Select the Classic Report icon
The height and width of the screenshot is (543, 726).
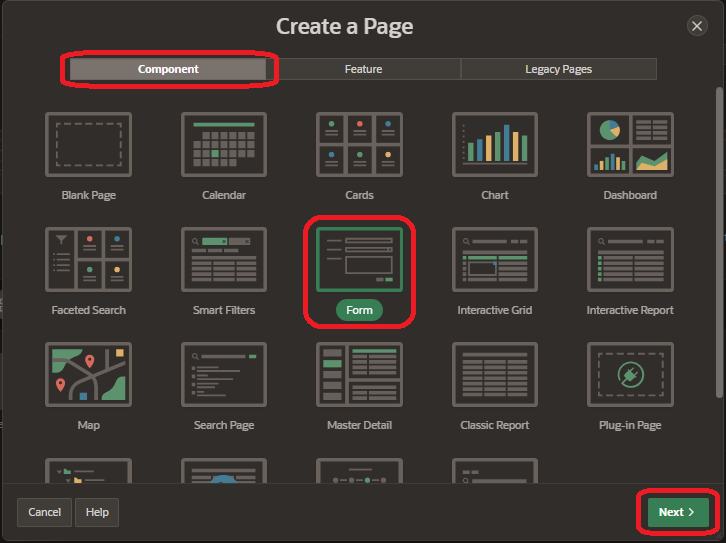pos(495,375)
